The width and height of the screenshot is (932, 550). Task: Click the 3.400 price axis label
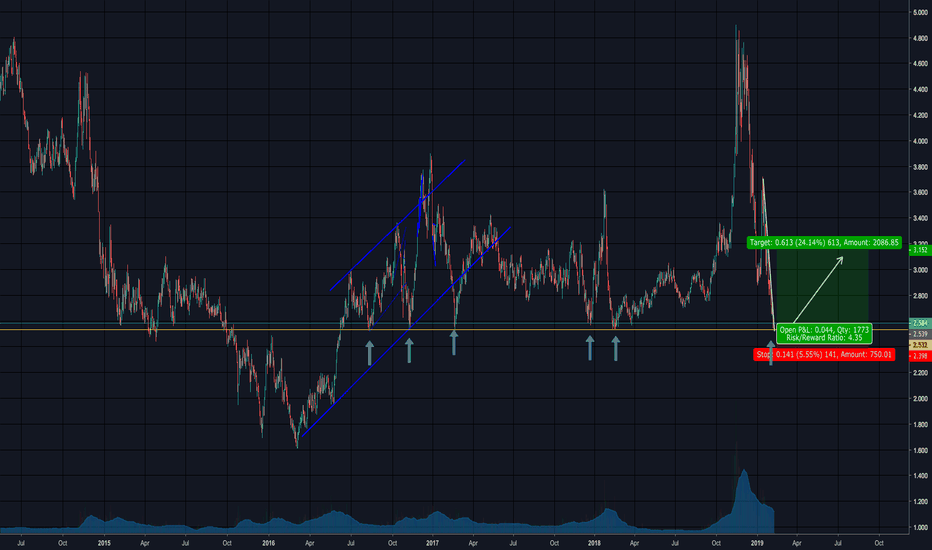[x=920, y=218]
